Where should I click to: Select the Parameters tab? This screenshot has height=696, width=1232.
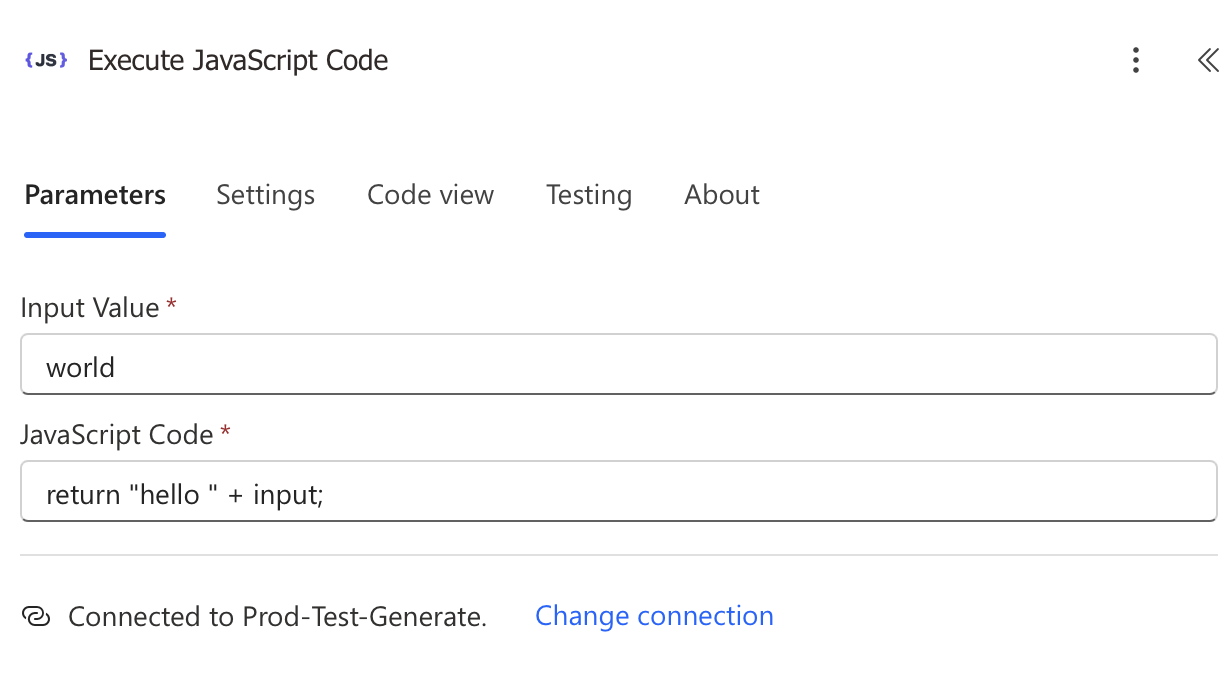94,195
